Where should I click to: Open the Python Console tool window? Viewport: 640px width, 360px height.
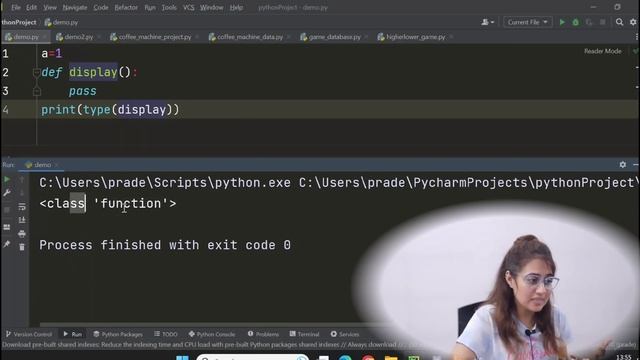pyautogui.click(x=212, y=334)
